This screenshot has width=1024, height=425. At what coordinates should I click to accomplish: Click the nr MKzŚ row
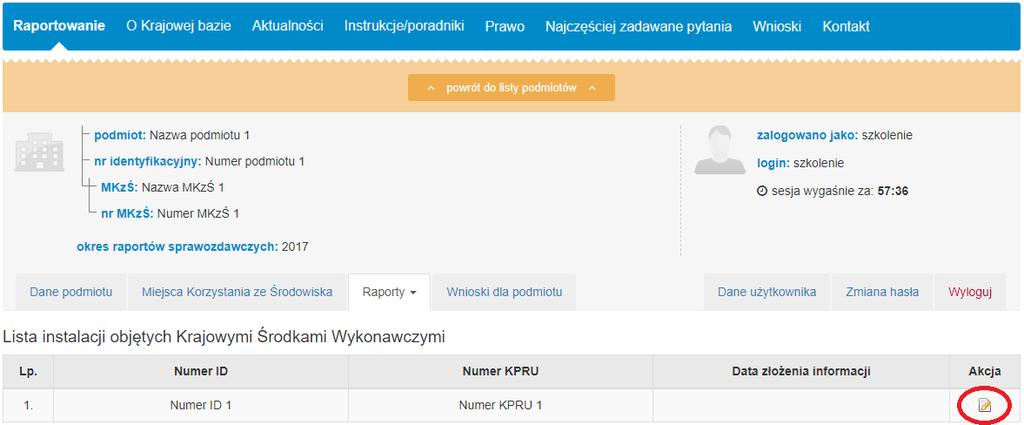point(170,213)
